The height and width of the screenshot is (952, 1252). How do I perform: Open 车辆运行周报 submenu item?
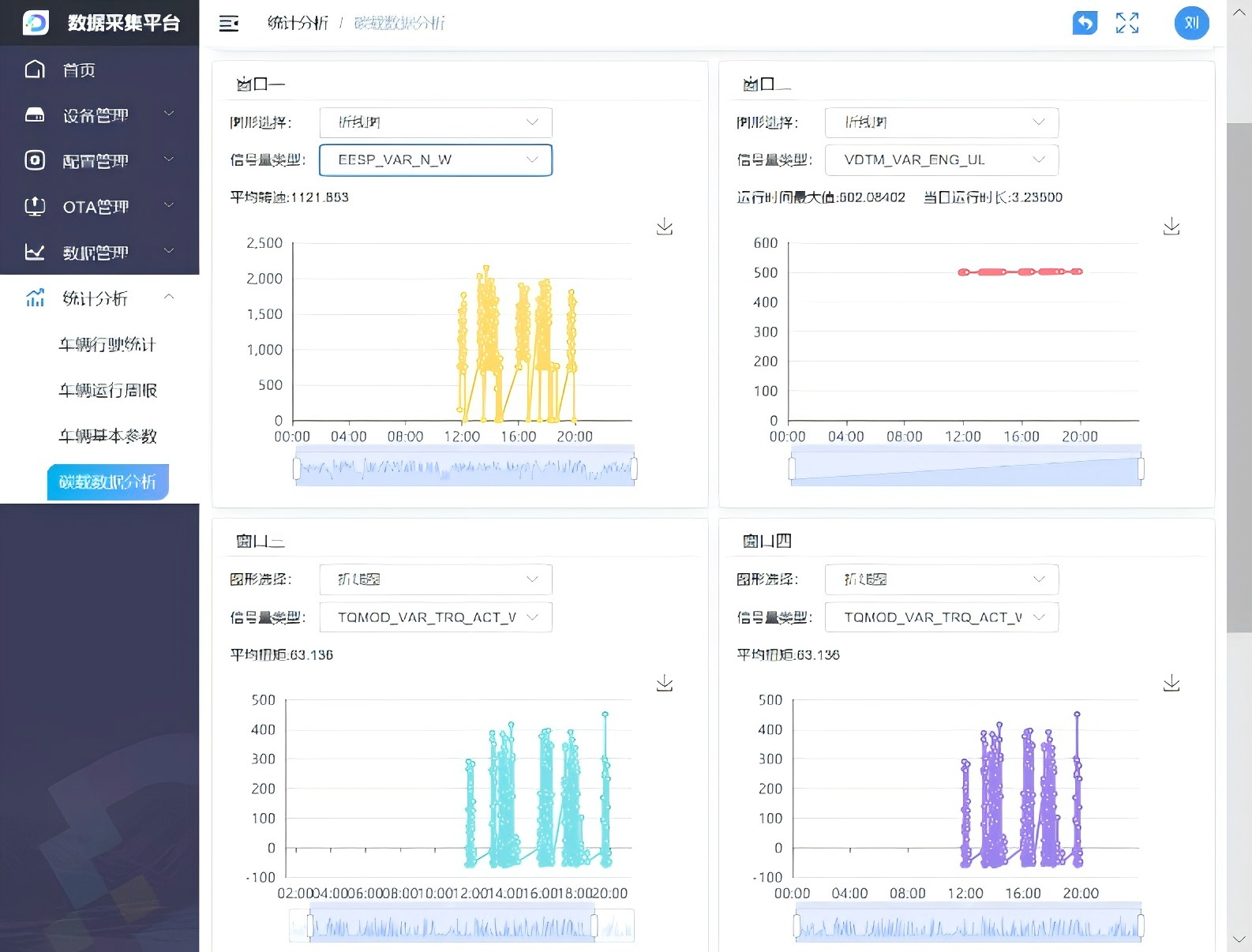tap(108, 391)
